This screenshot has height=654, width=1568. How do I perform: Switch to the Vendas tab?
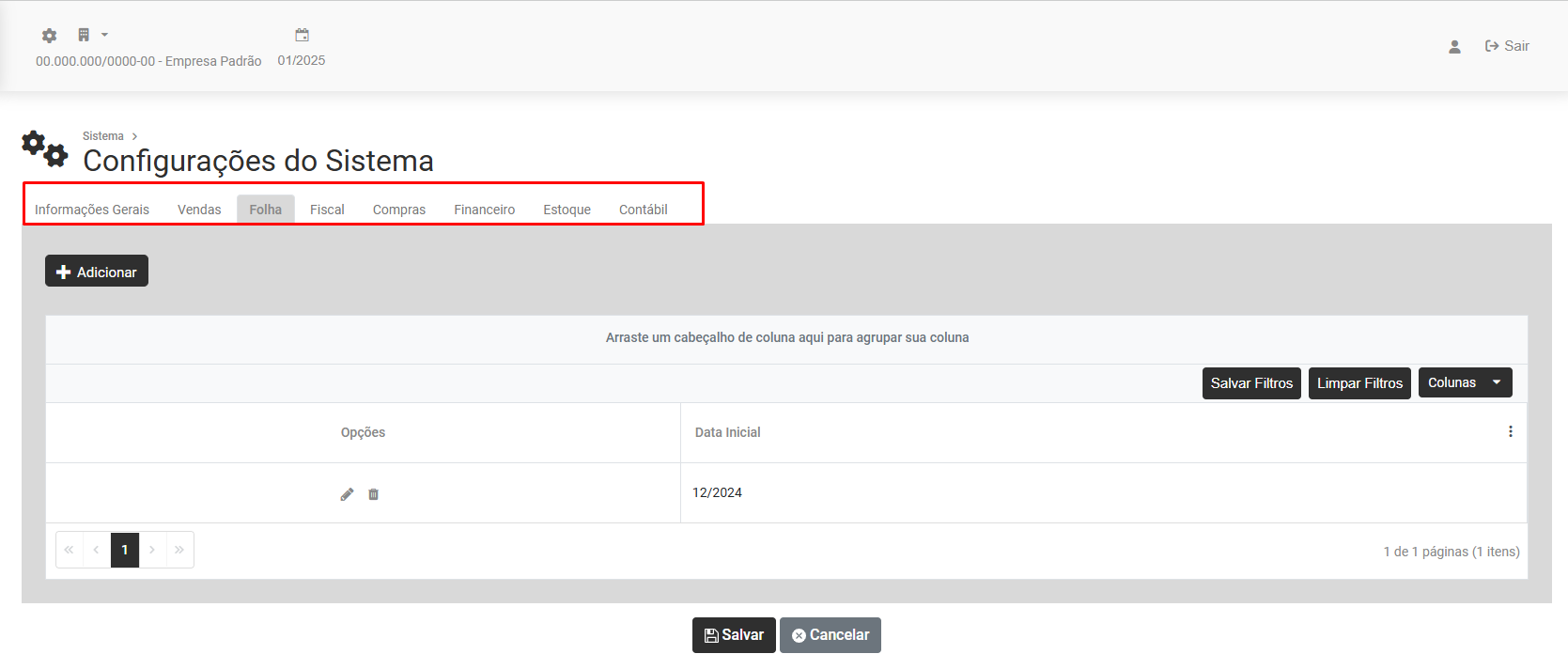click(x=199, y=210)
